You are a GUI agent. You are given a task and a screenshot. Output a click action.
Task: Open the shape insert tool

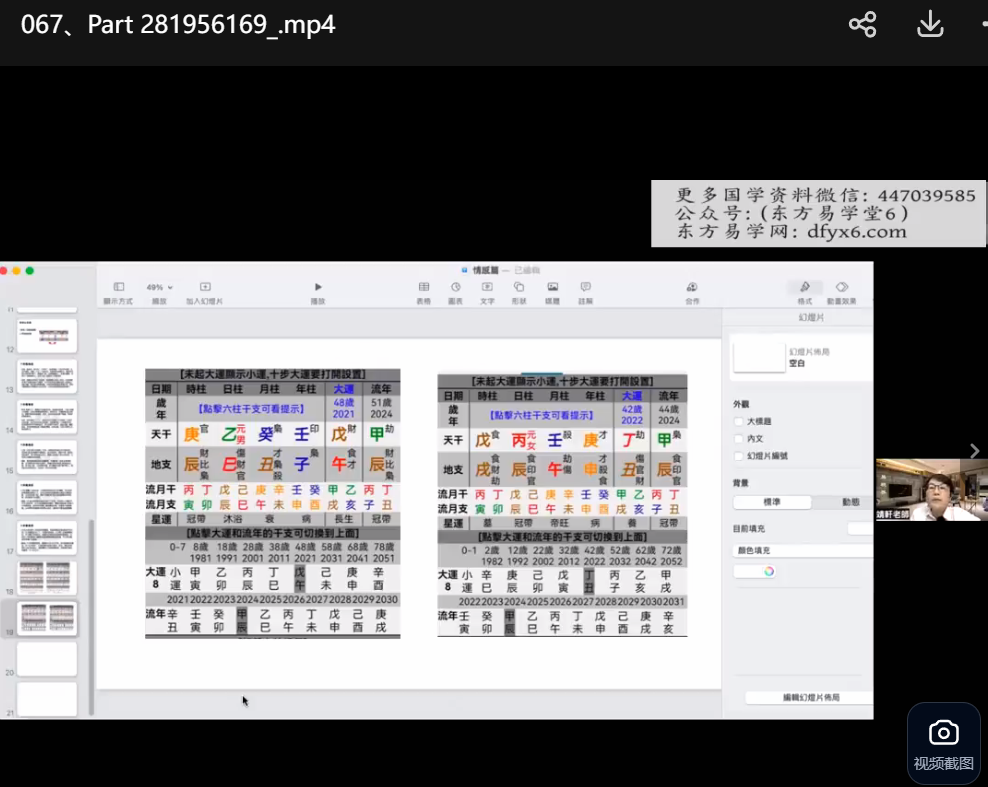519,287
